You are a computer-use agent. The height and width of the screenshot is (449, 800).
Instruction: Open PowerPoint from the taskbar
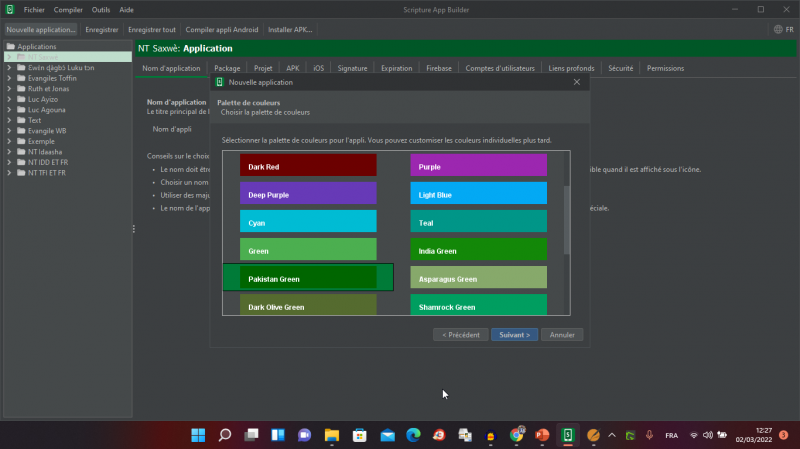click(543, 435)
